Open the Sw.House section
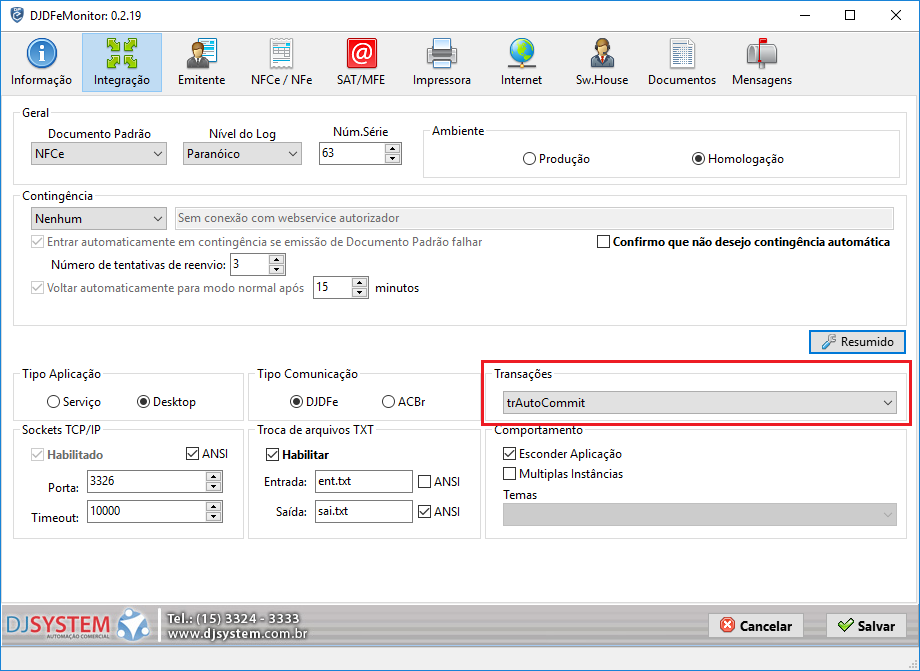This screenshot has height=671, width=920. (x=602, y=62)
